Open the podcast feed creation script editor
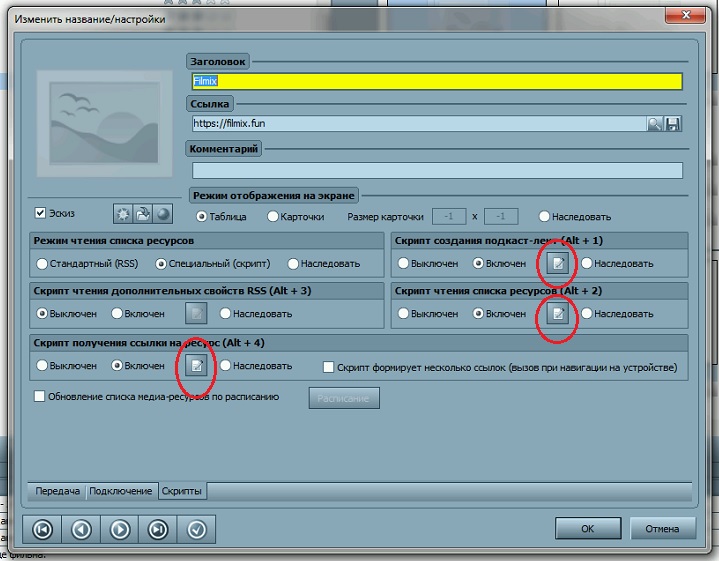 [558, 263]
